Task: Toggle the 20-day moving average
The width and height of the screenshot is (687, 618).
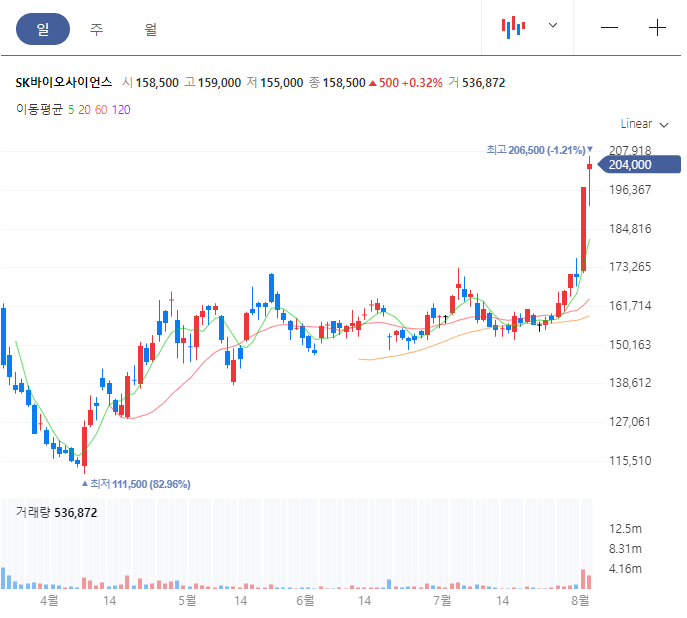Action: [x=84, y=109]
